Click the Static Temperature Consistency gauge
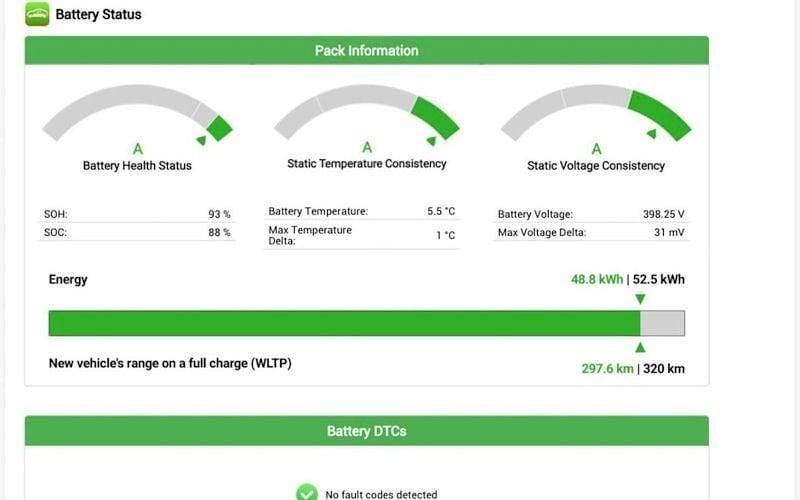The height and width of the screenshot is (500, 800). 366,112
